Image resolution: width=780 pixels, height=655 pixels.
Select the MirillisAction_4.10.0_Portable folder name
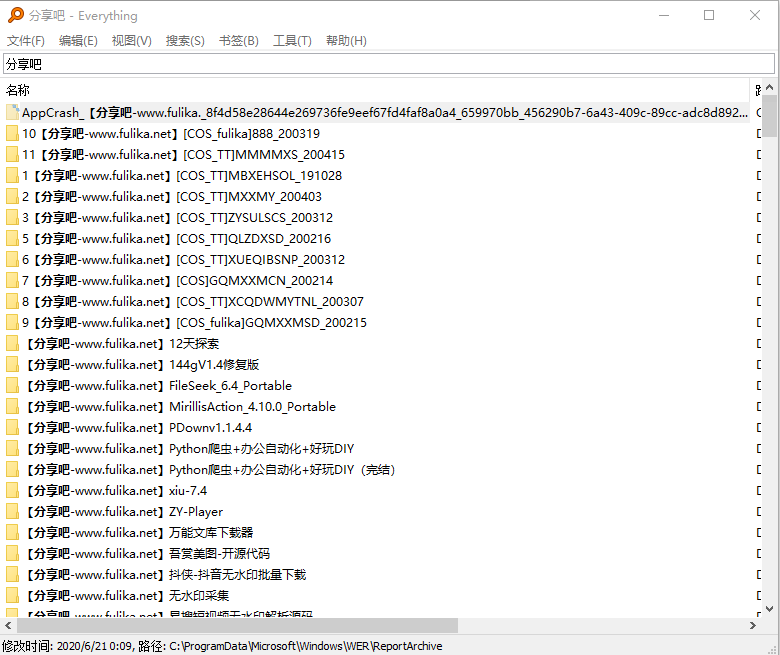pyautogui.click(x=181, y=407)
